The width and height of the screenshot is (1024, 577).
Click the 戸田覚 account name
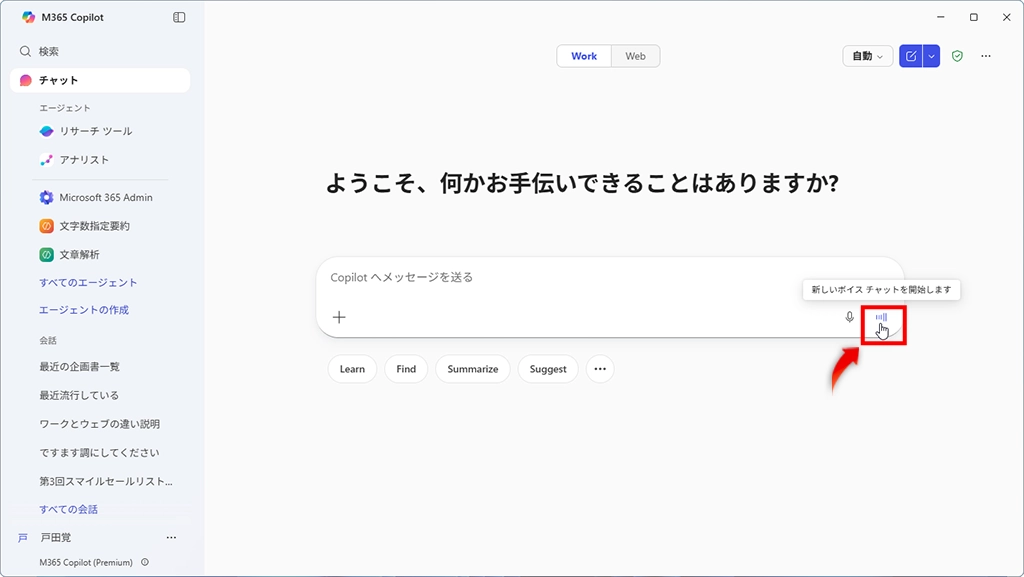(56, 538)
